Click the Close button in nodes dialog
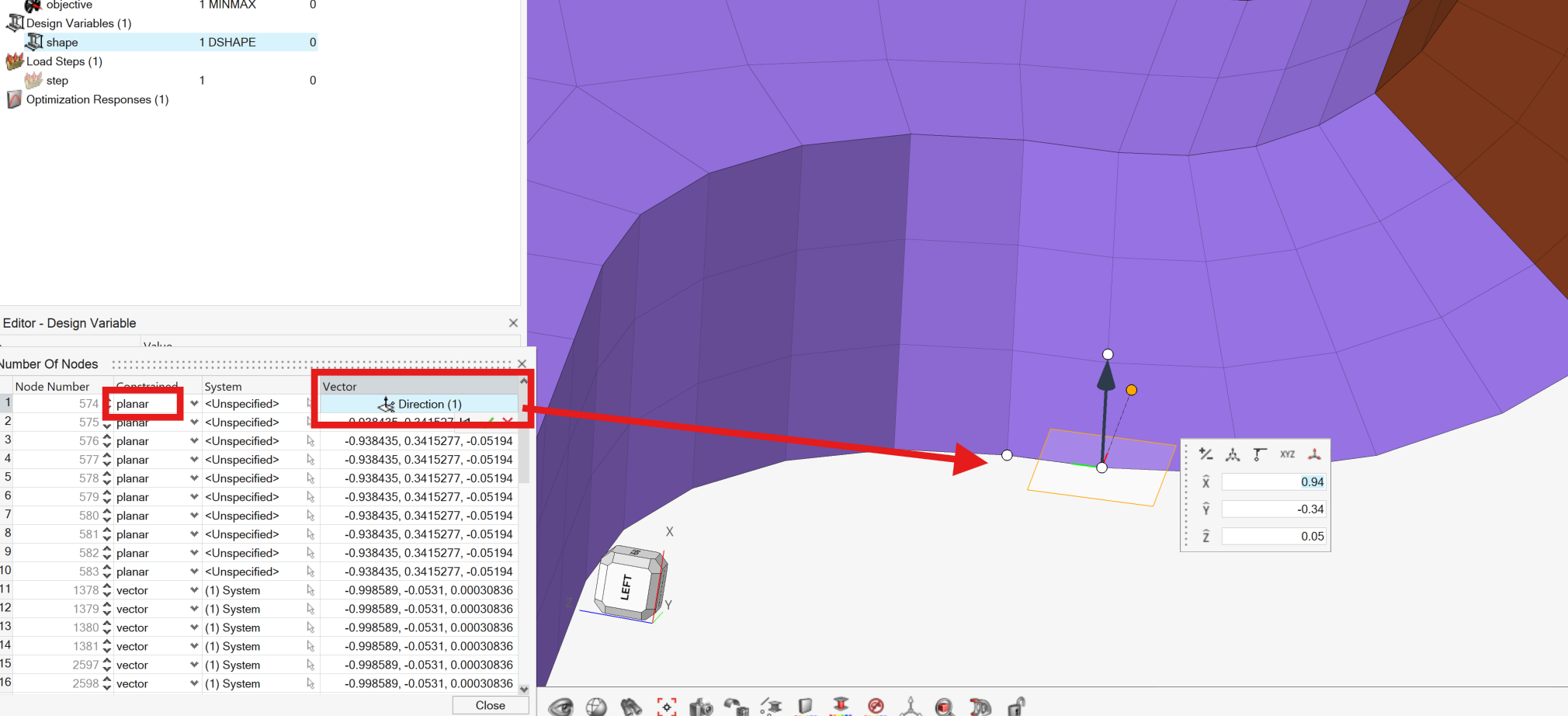 (491, 705)
